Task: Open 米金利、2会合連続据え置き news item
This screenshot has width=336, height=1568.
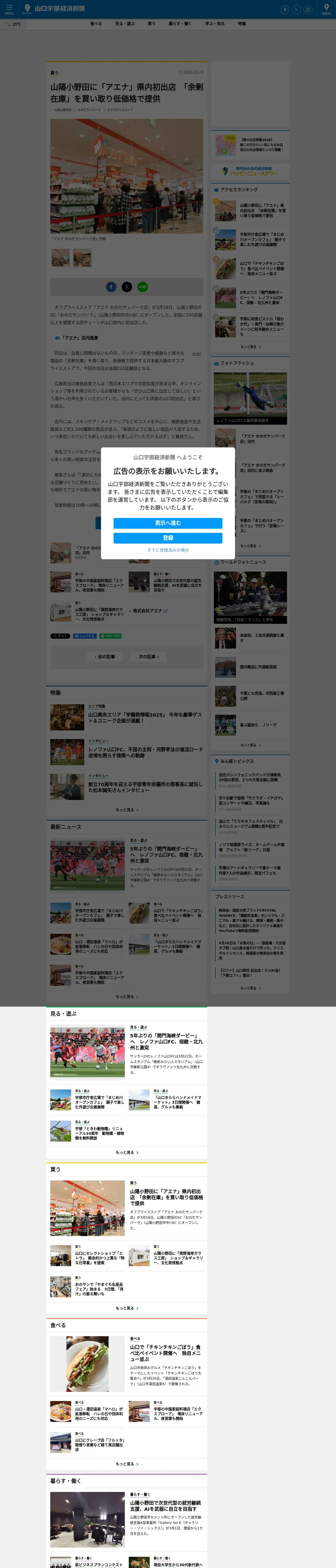Action: pos(251,638)
